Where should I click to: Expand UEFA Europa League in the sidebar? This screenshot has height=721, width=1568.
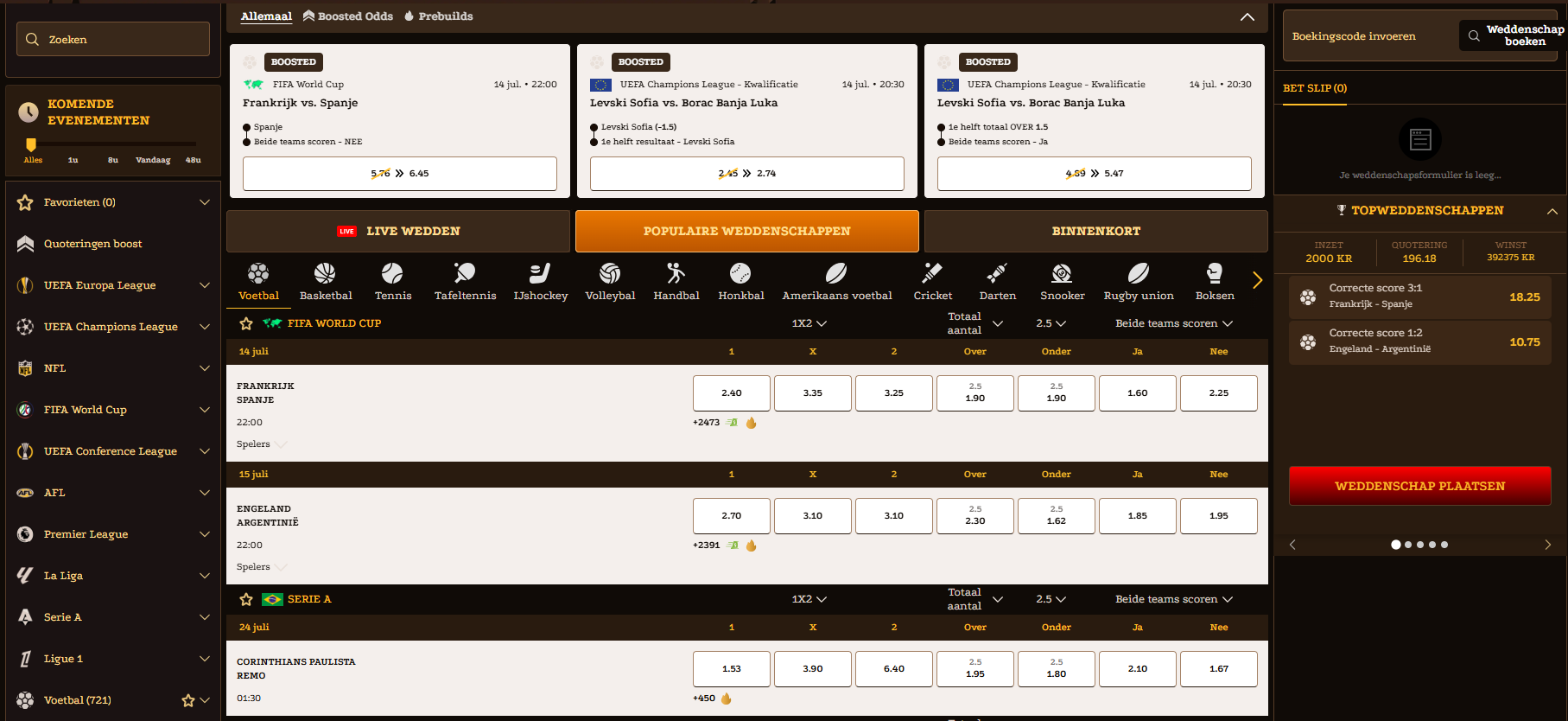tap(205, 285)
